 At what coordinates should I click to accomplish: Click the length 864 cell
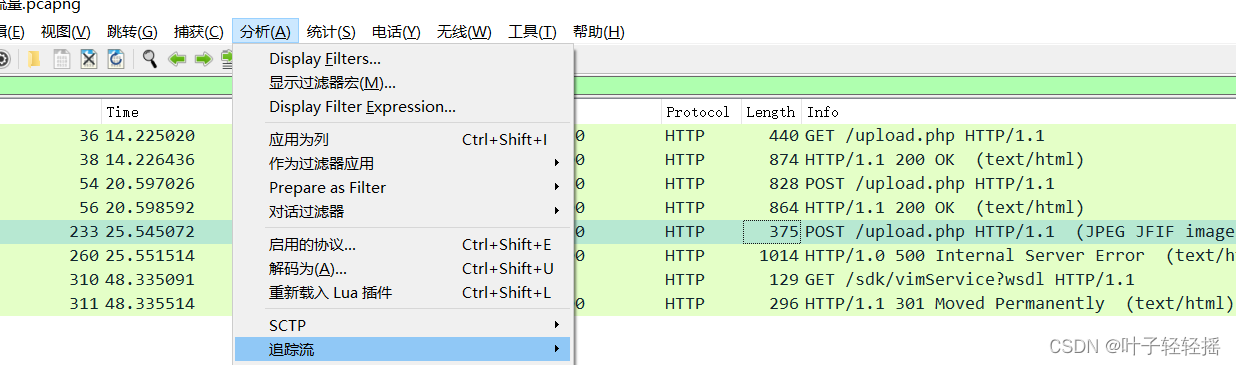[784, 208]
